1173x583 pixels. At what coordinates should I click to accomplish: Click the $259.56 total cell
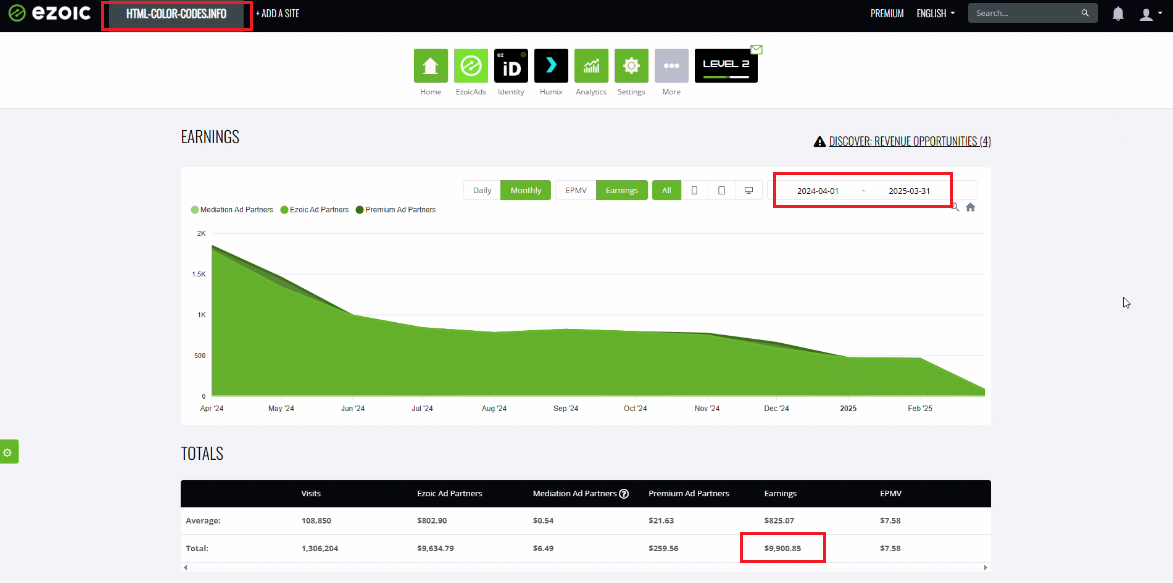tap(664, 549)
